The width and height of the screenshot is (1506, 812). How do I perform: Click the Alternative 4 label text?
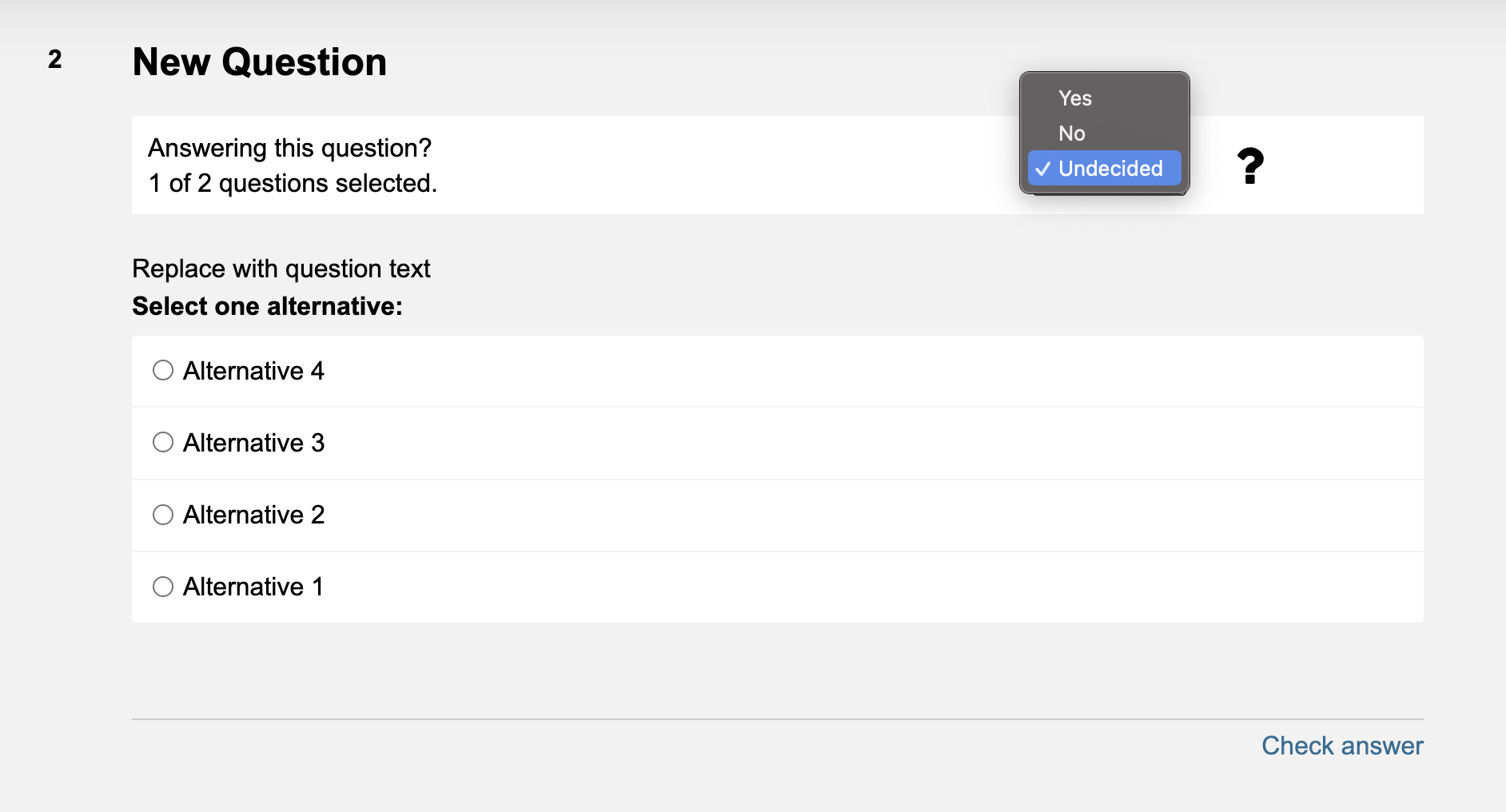pyautogui.click(x=253, y=371)
